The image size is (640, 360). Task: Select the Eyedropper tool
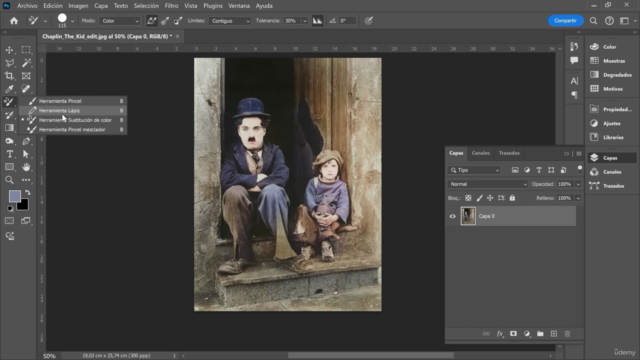[9, 89]
